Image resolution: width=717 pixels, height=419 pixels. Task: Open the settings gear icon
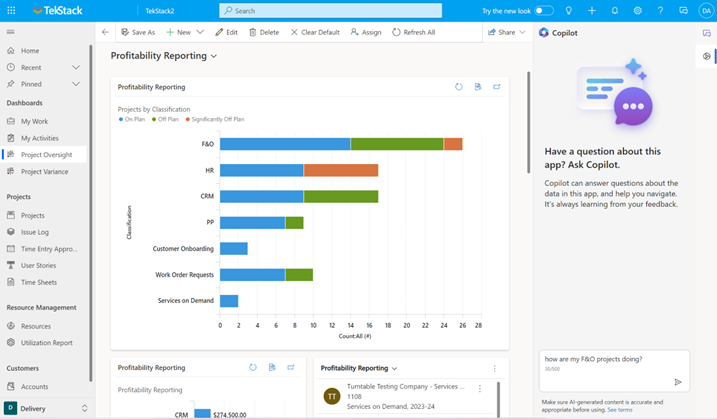[x=637, y=11]
